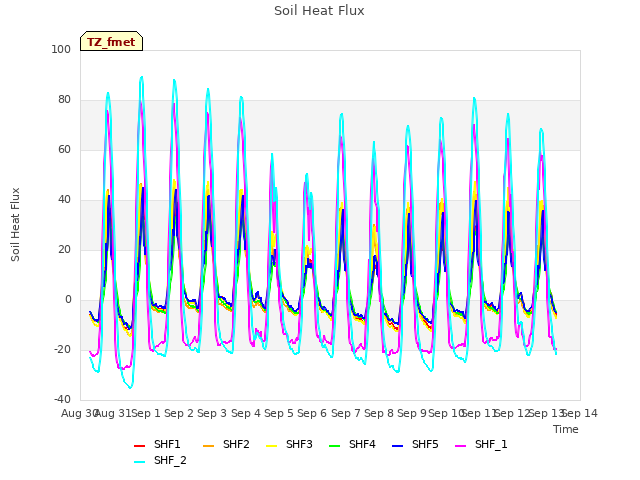Toggle the SHF5 legend entry
This screenshot has height=480, width=640.
pyautogui.click(x=415, y=444)
